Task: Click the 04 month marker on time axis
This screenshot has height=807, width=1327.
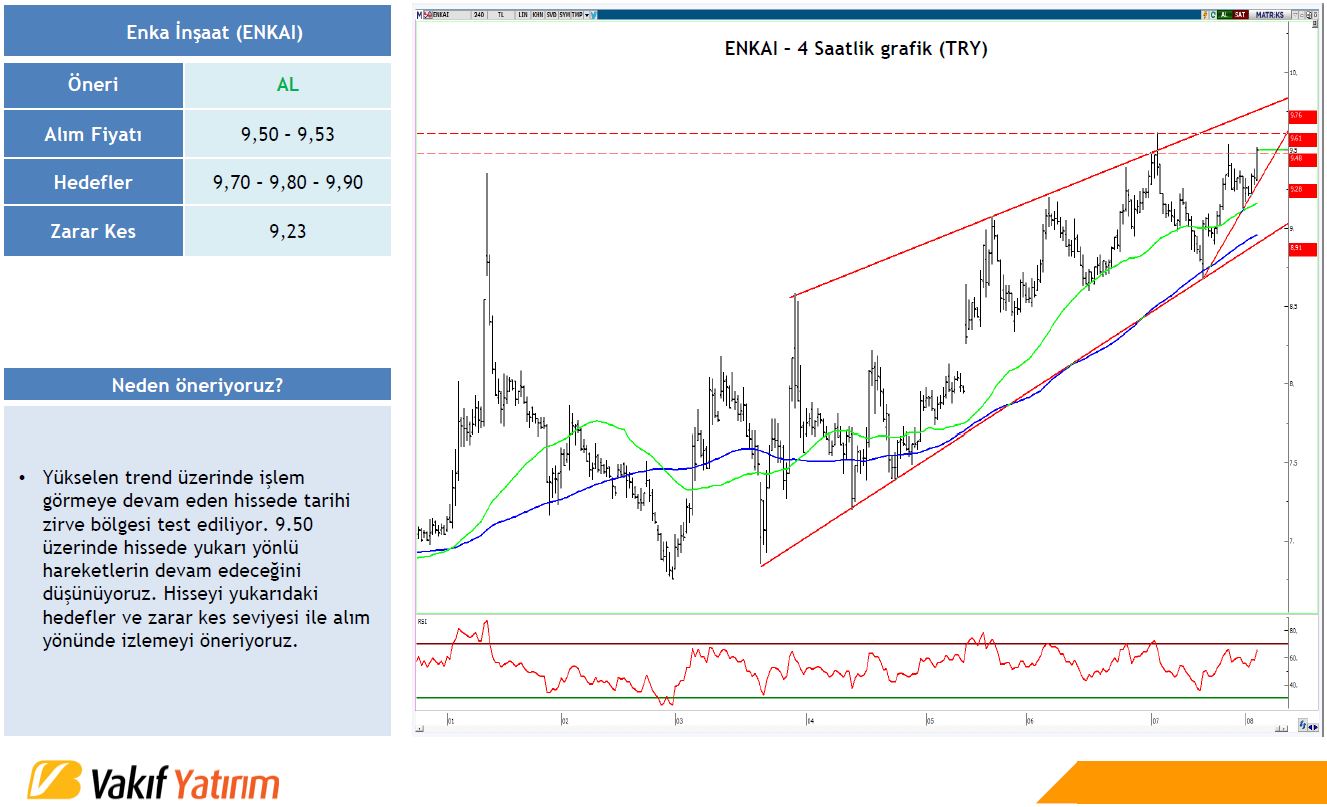Action: click(x=811, y=720)
